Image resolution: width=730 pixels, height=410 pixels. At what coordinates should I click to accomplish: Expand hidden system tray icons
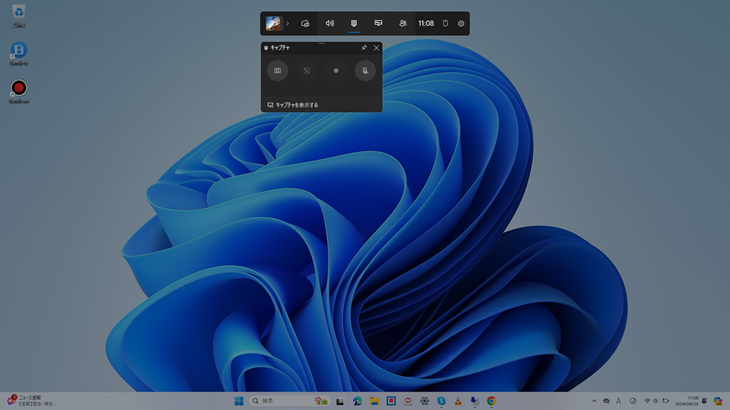click(x=594, y=401)
